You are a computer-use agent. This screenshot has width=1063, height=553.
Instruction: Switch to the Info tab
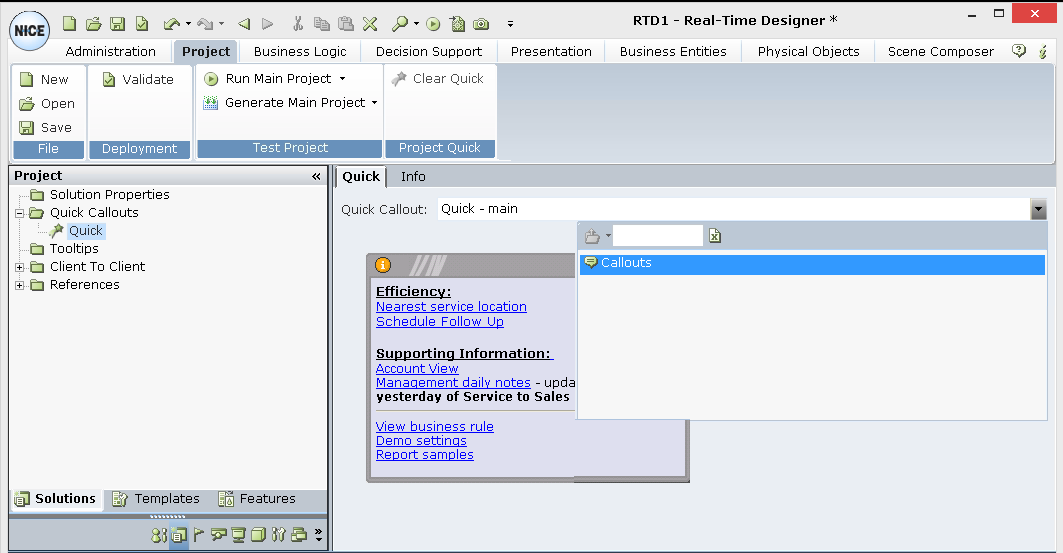[x=413, y=176]
